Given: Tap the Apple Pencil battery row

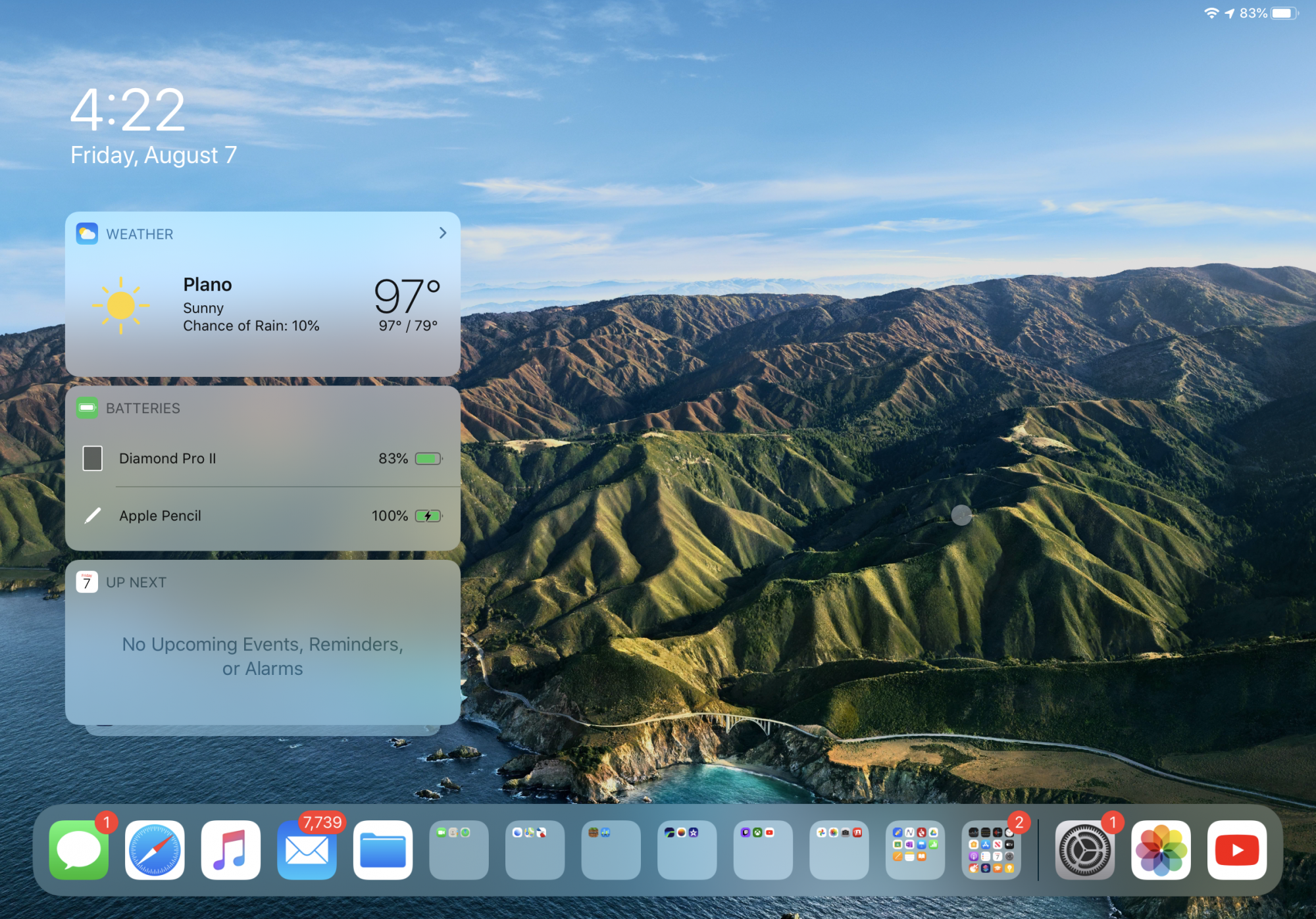Looking at the screenshot, I should [263, 516].
